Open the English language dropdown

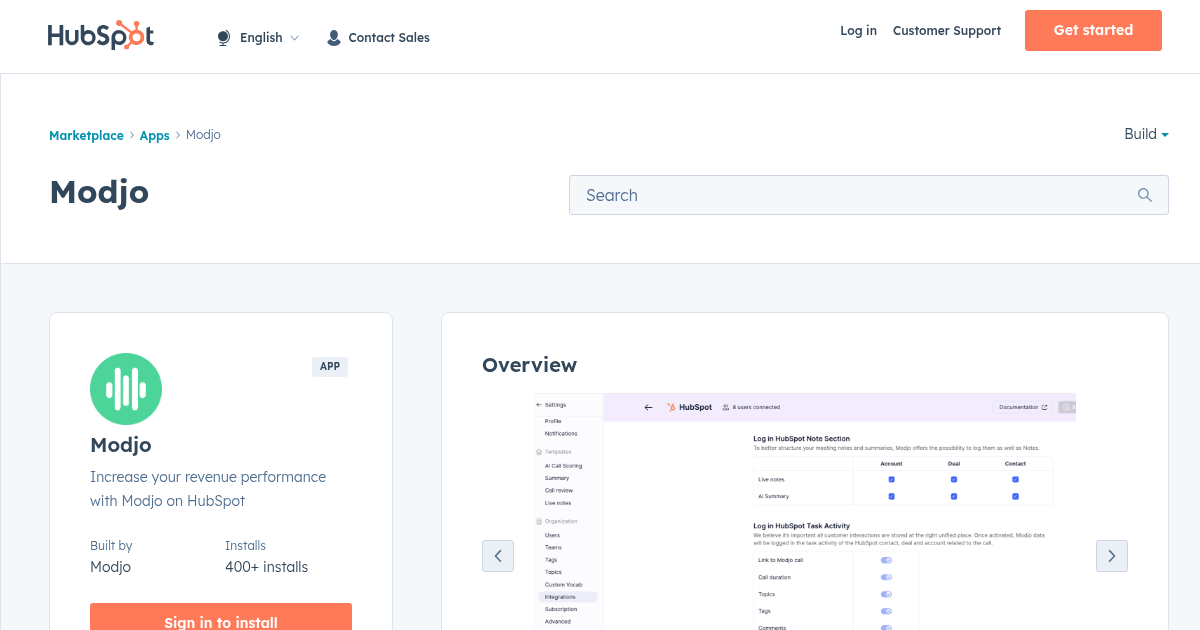point(262,37)
